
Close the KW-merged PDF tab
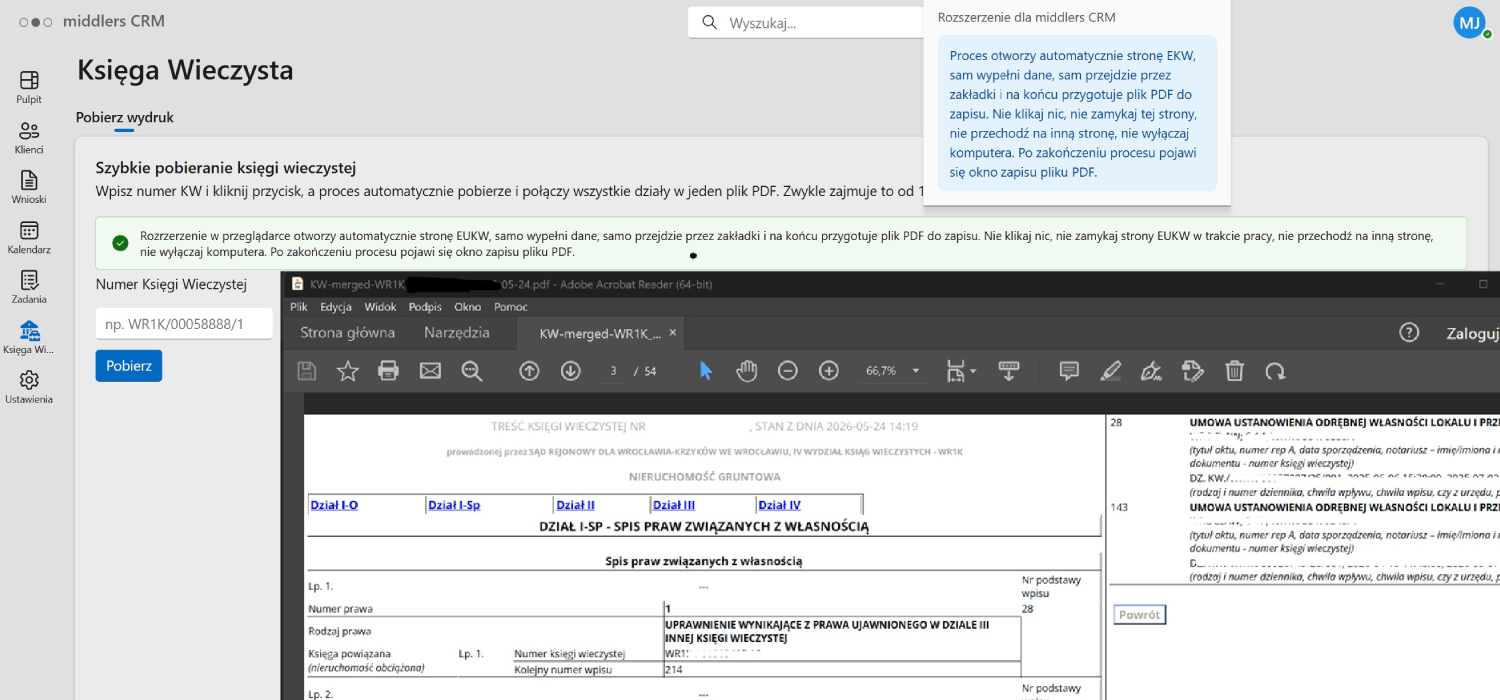(673, 333)
